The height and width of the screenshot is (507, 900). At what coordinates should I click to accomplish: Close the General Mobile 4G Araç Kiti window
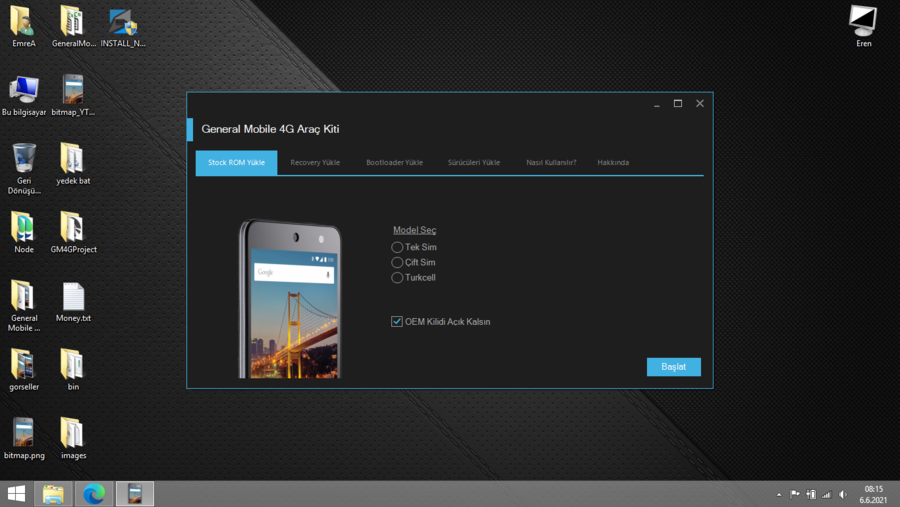coord(700,103)
